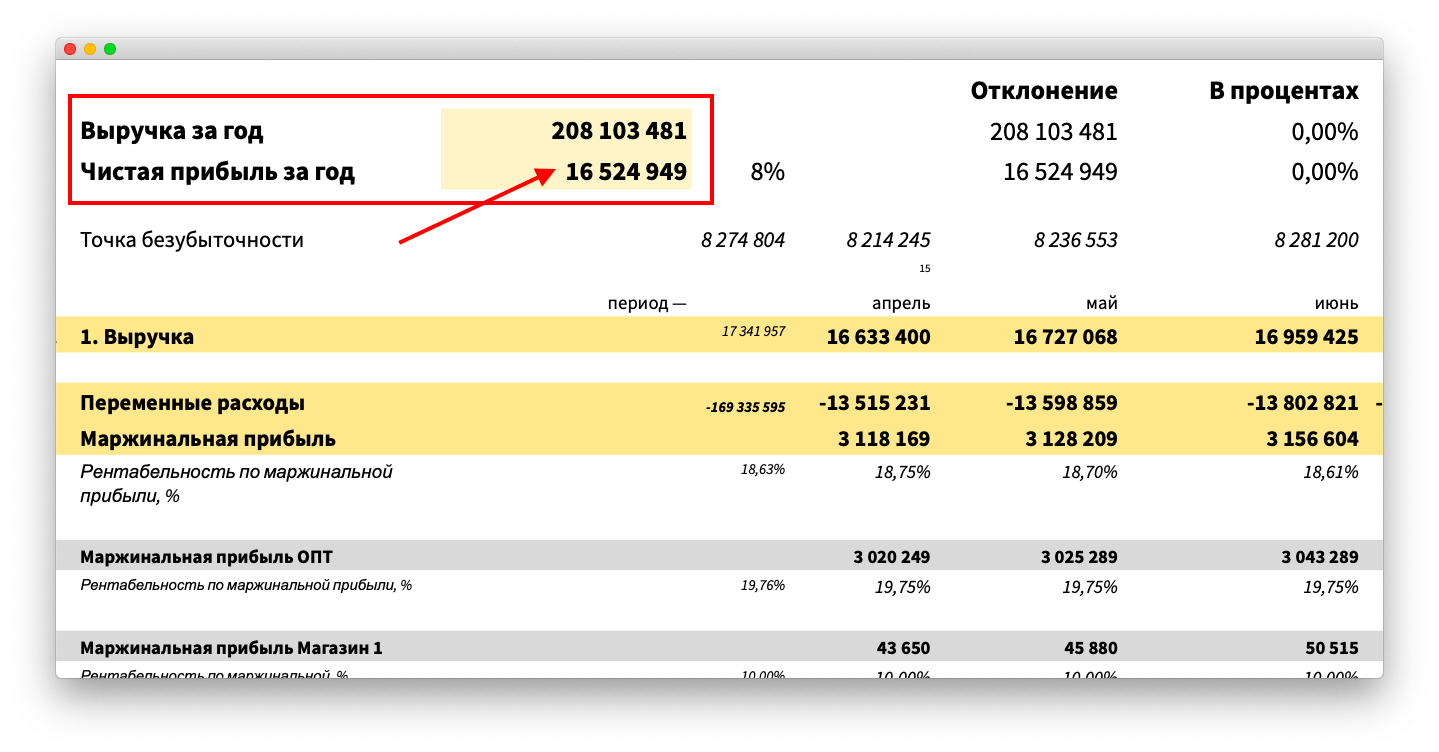Click the 8% net profit margin cell
This screenshot has height=752, width=1439.
[767, 172]
